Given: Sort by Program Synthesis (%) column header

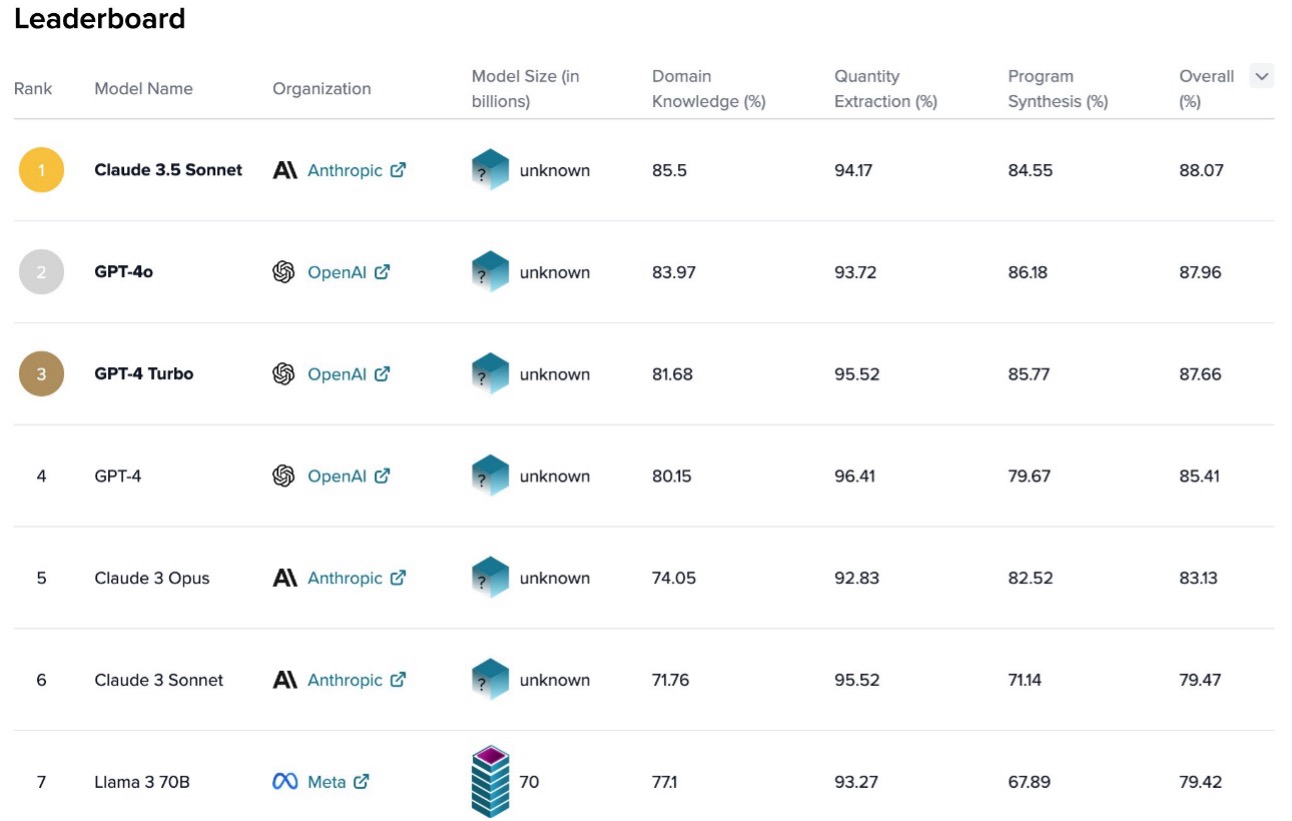Looking at the screenshot, I should pyautogui.click(x=1057, y=89).
